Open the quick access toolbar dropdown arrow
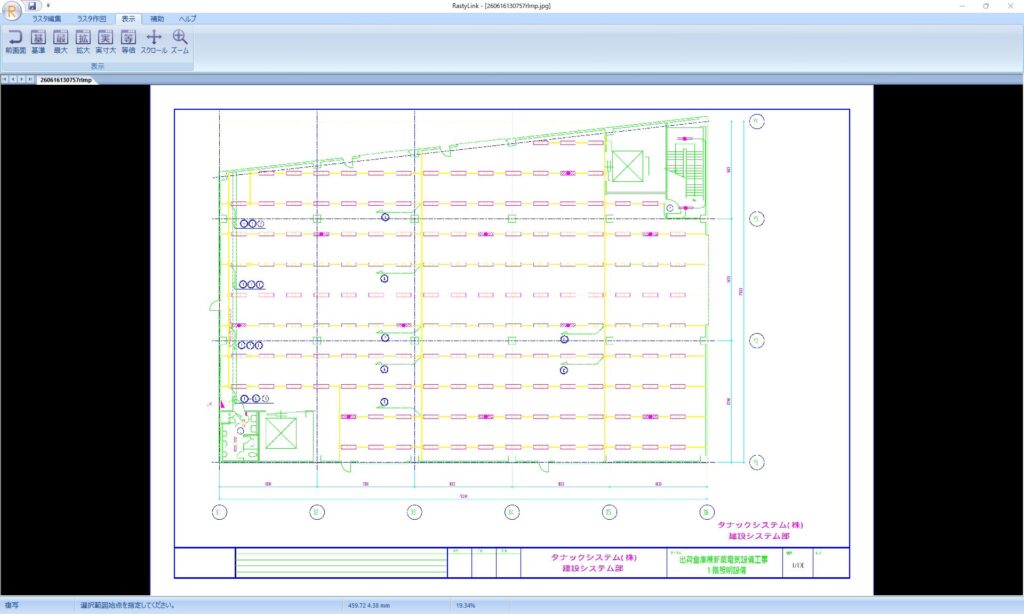Screen dimensions: 1024x614 (x=48, y=5)
